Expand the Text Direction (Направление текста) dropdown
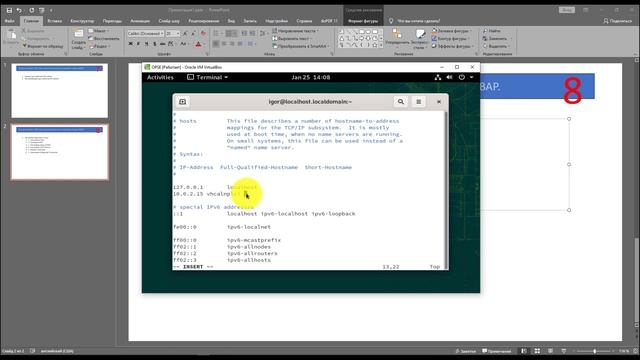 [x=296, y=31]
